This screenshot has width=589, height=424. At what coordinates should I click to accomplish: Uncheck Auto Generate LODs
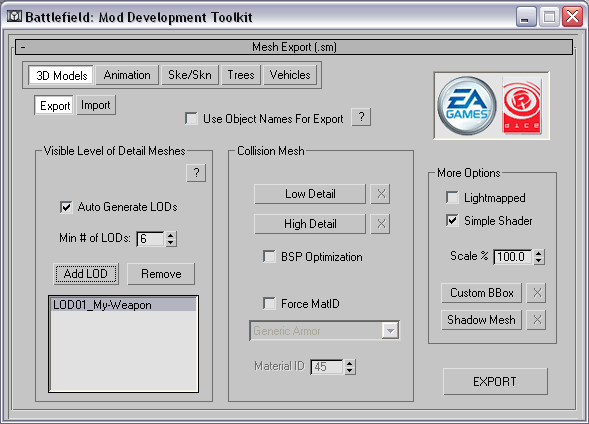coord(66,207)
